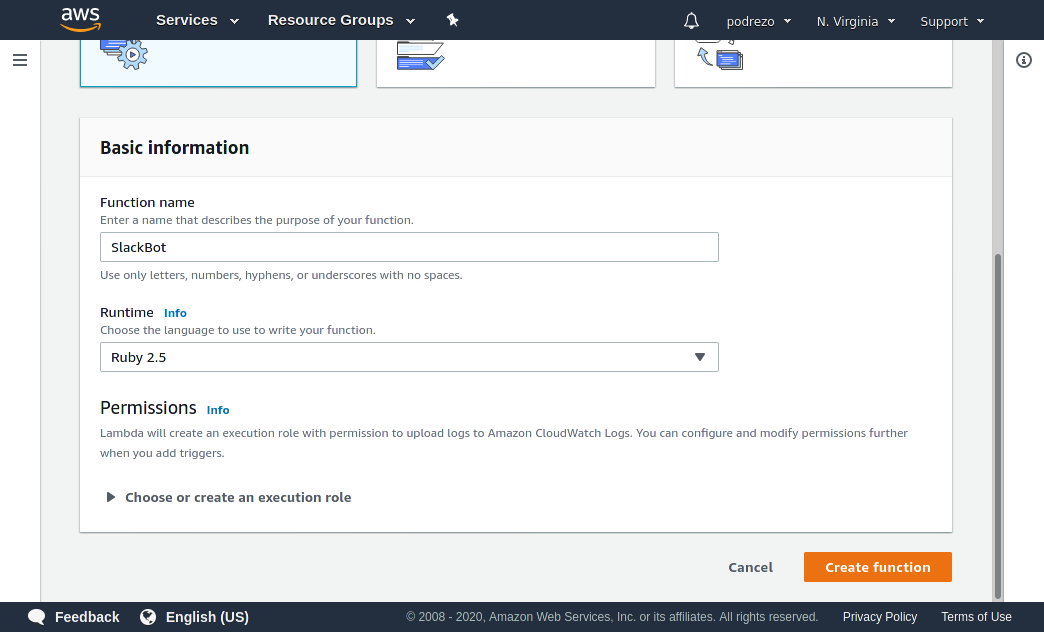Click the Use a blueprint card icon

419,55
